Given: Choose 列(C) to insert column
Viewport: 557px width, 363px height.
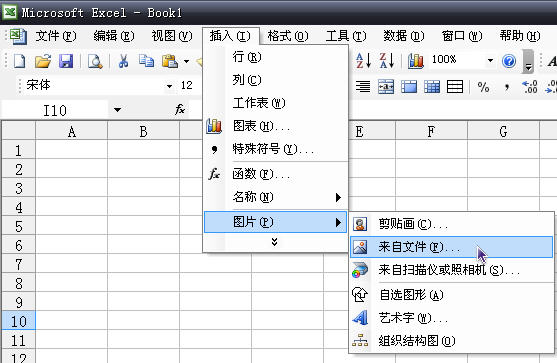Looking at the screenshot, I should click(x=275, y=80).
